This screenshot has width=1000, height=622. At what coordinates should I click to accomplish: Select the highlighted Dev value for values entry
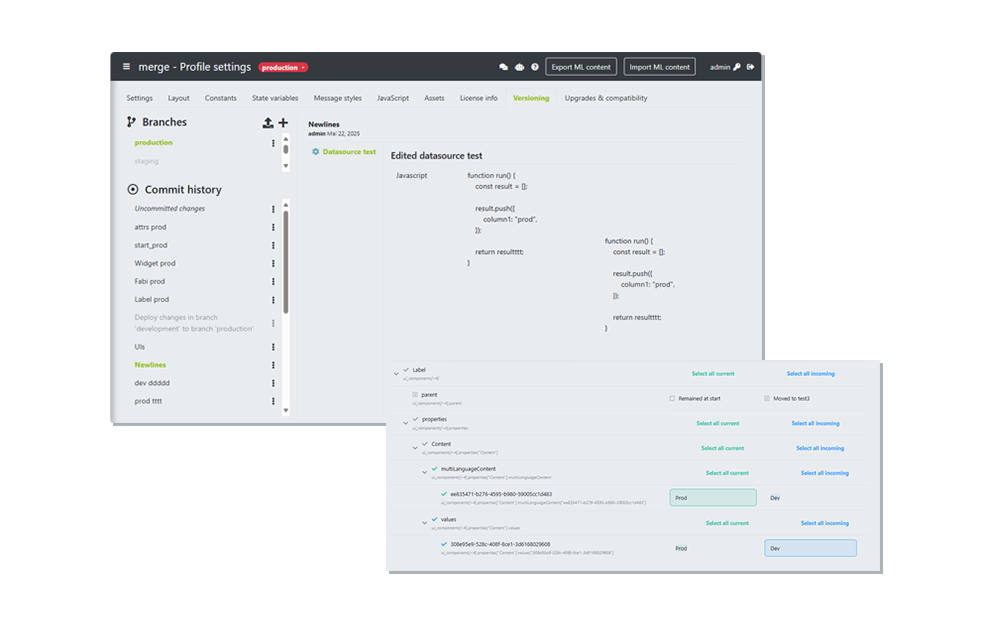click(810, 548)
